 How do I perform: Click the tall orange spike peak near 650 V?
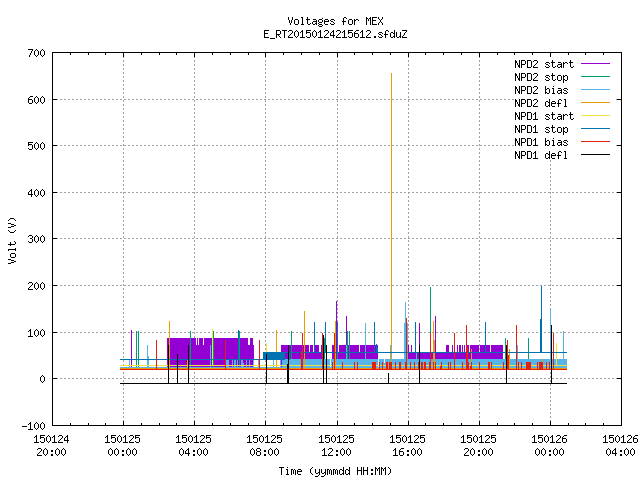tap(391, 74)
